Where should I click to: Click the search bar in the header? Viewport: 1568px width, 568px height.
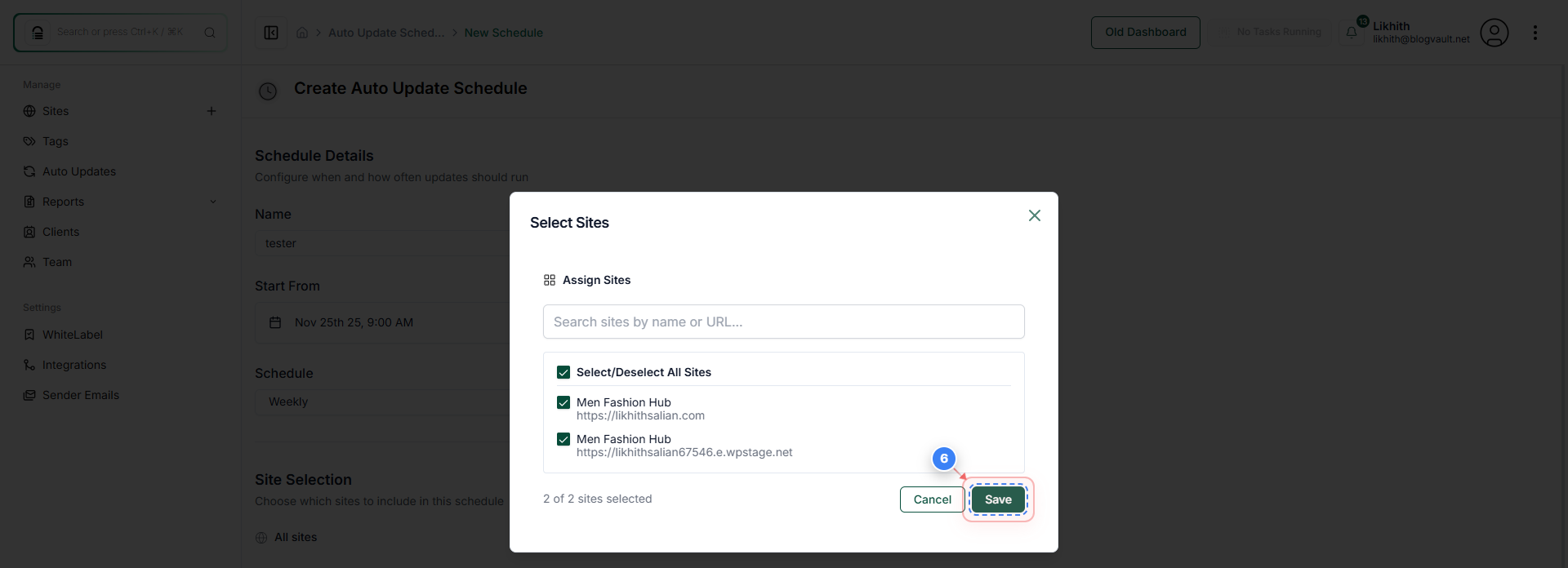click(120, 33)
